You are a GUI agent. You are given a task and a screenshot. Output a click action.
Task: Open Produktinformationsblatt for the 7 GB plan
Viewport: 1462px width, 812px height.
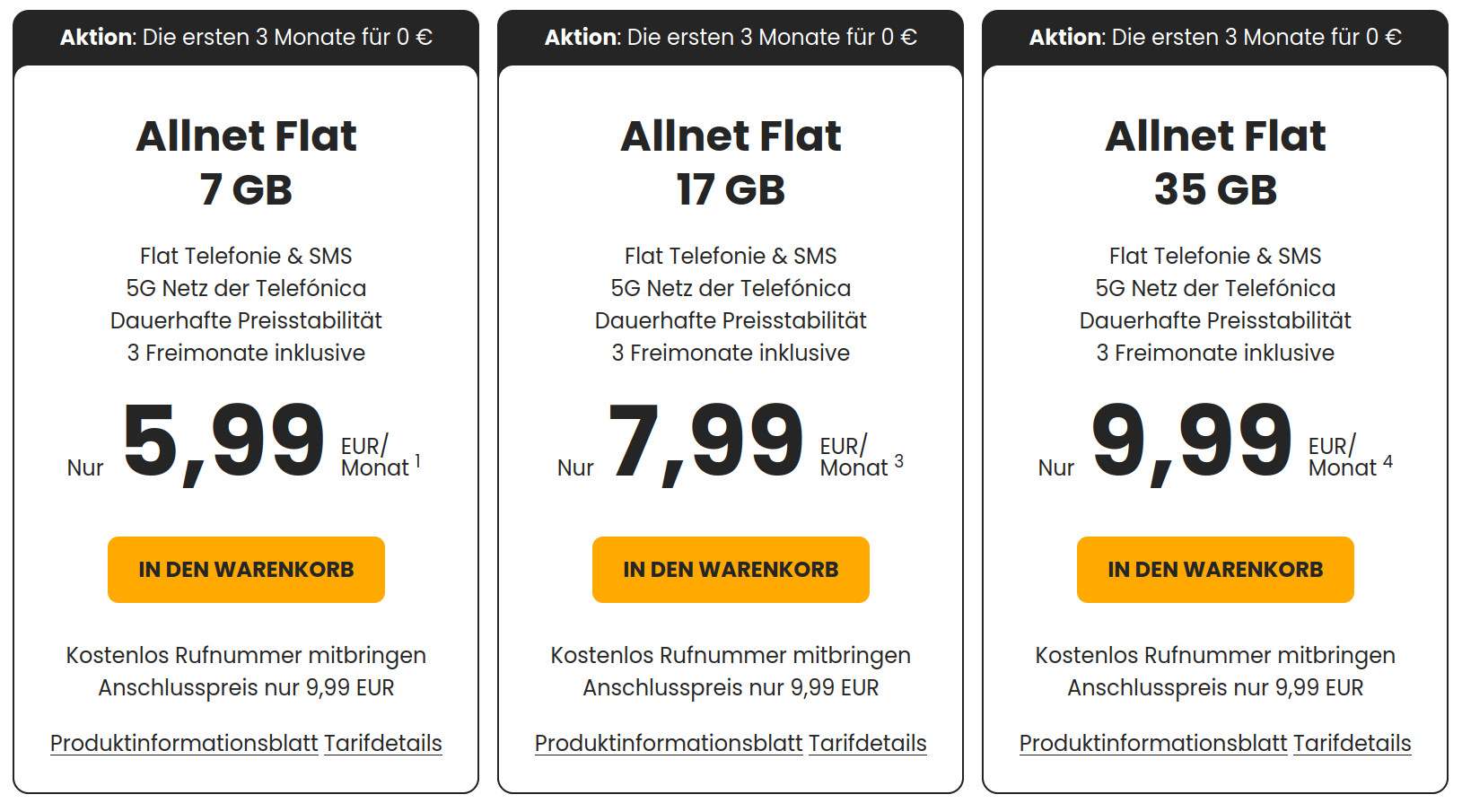click(x=184, y=744)
